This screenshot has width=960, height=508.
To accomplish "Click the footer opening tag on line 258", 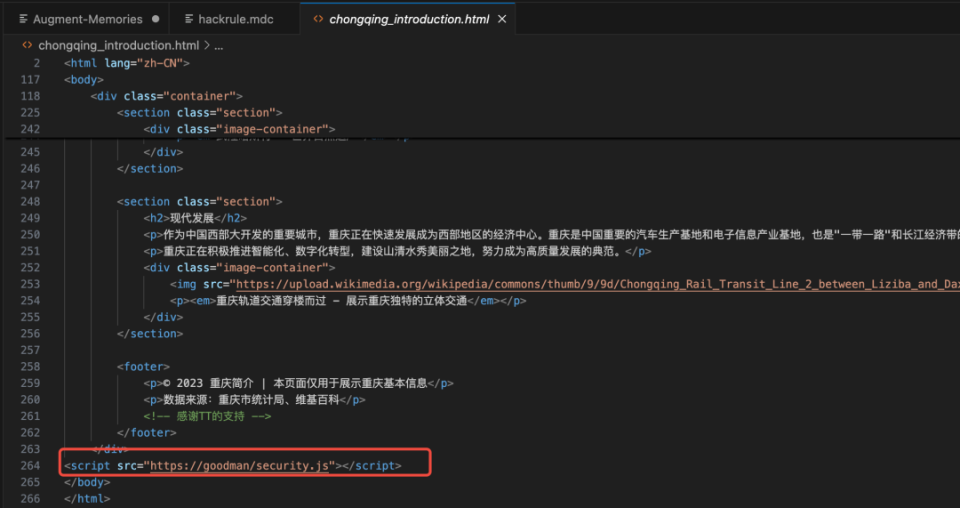I will click(x=143, y=367).
